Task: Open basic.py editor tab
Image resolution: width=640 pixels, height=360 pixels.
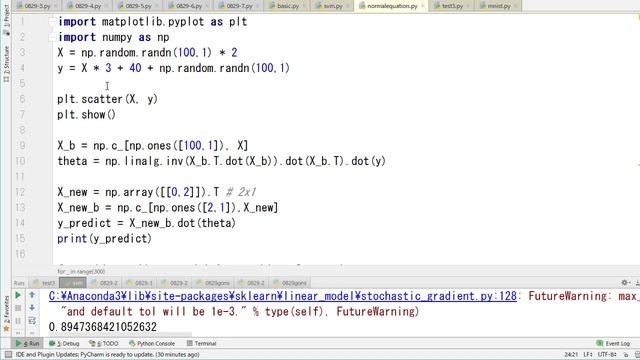Action: point(287,6)
